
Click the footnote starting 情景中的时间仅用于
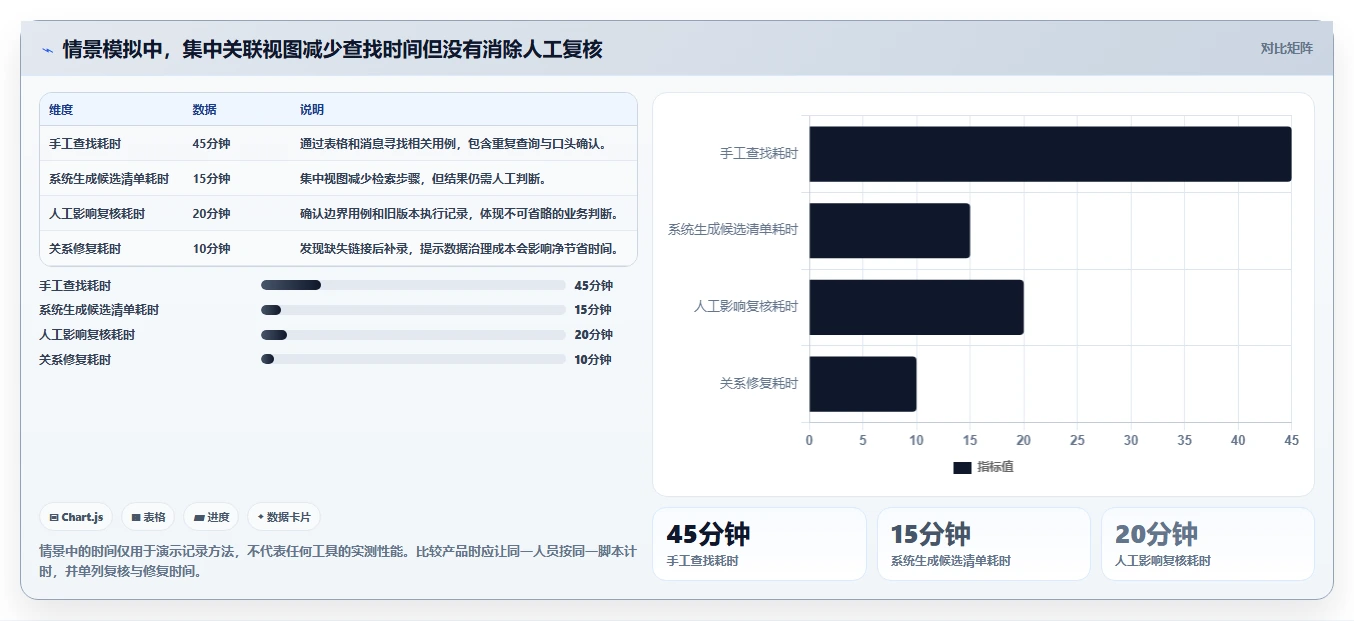[337, 561]
